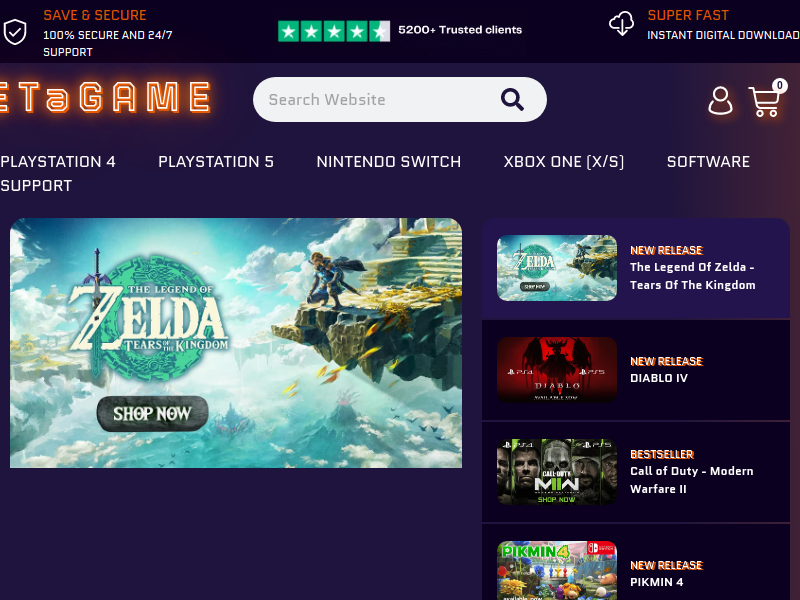Open the Nintendo Switch menu

coord(389,162)
